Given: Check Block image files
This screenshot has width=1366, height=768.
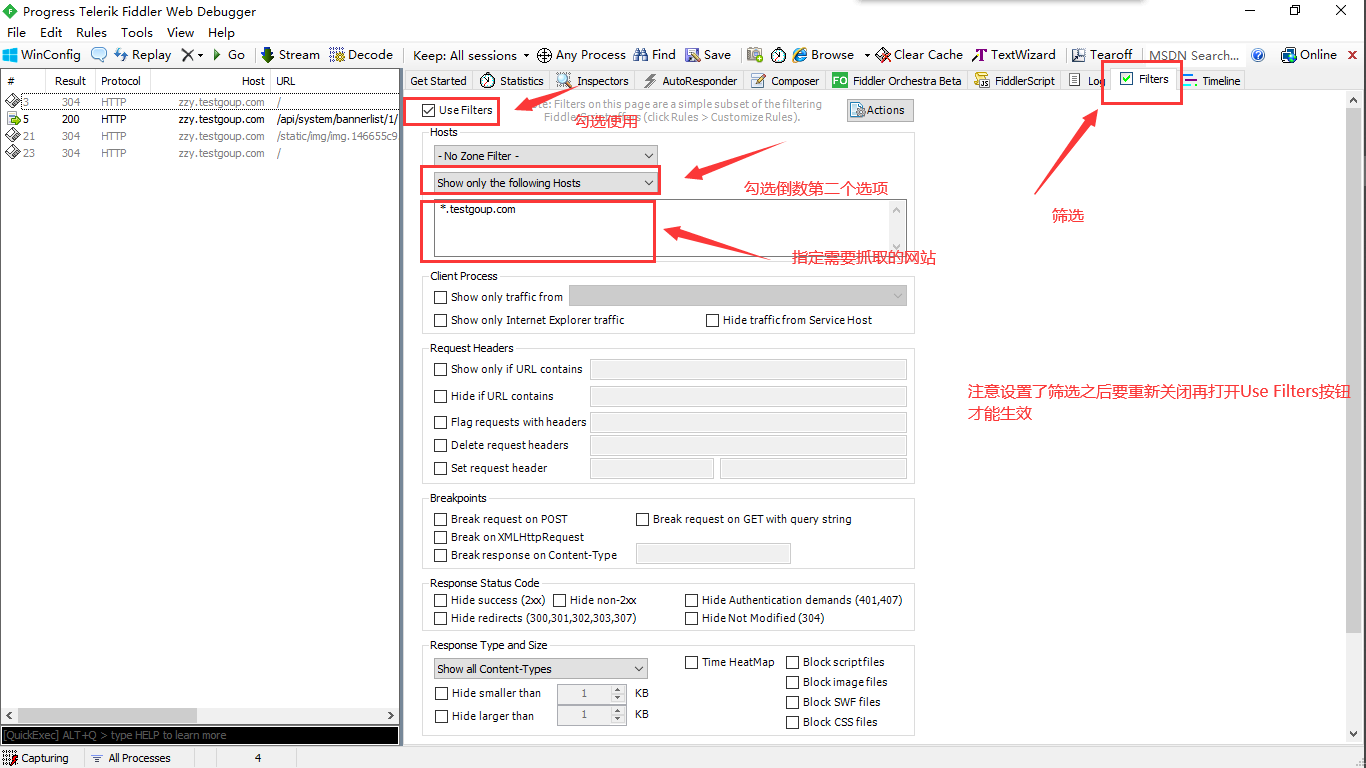Looking at the screenshot, I should click(x=793, y=682).
